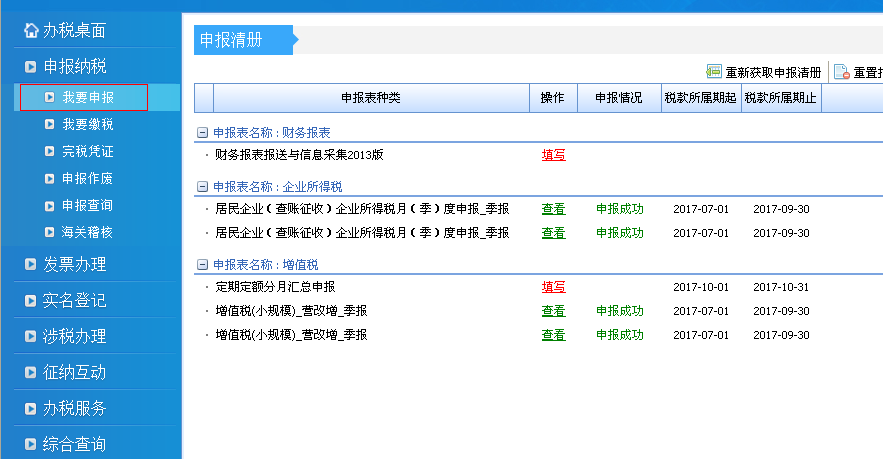This screenshot has height=459, width=883.
Task: Click 查看 for first 居民企业 所得税 row
Action: coord(553,209)
